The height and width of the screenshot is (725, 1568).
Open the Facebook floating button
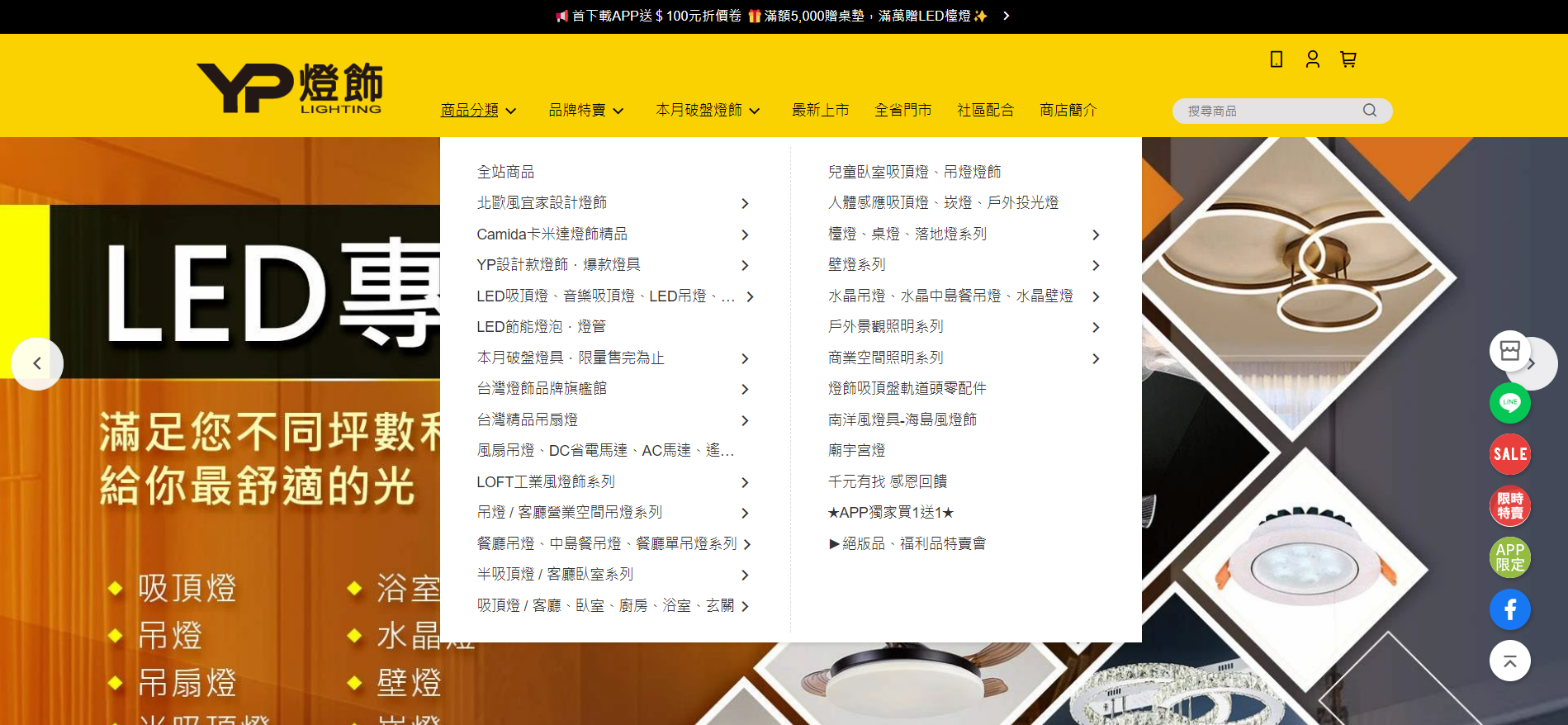pos(1510,609)
